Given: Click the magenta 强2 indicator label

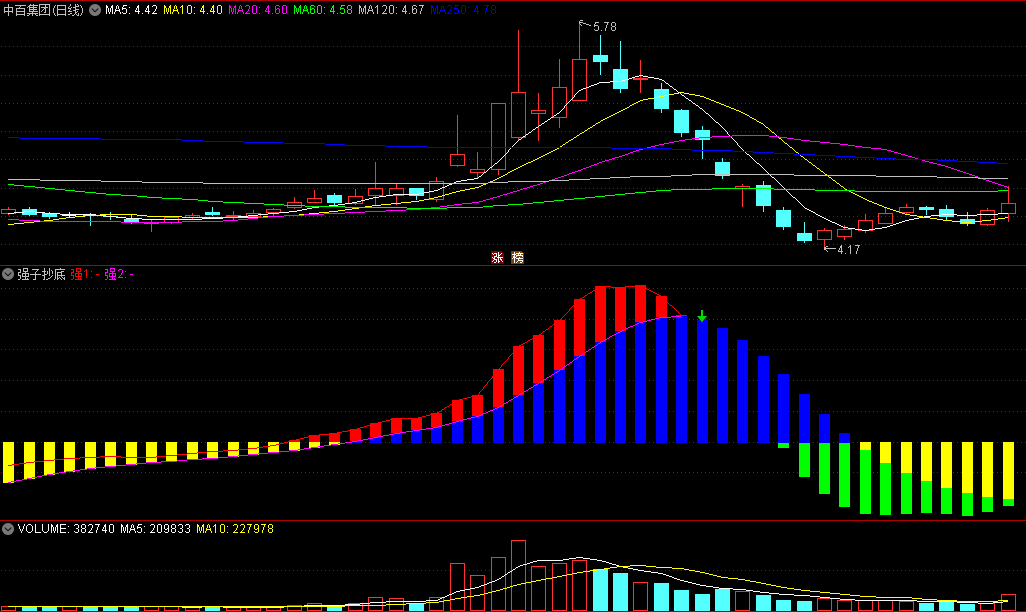Looking at the screenshot, I should pyautogui.click(x=118, y=274).
